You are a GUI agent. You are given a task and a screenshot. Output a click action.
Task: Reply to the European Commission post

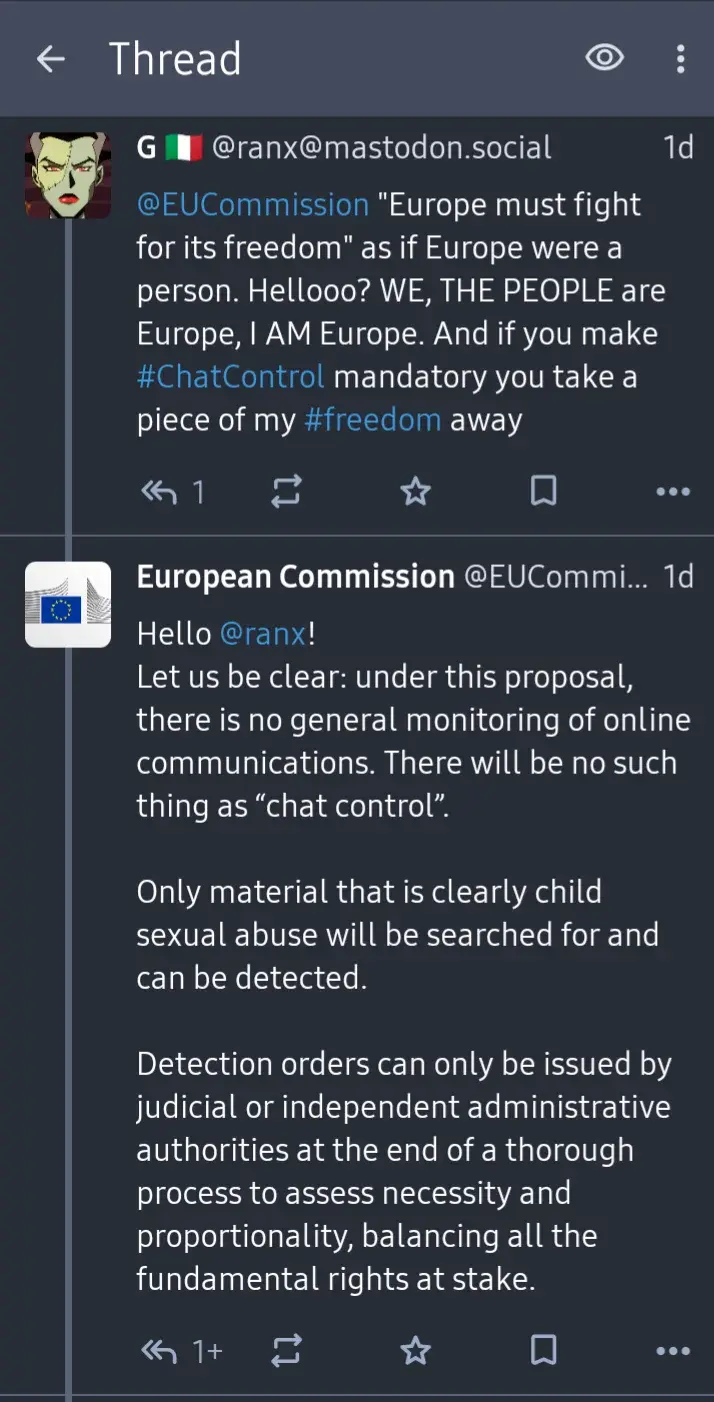tap(160, 1352)
